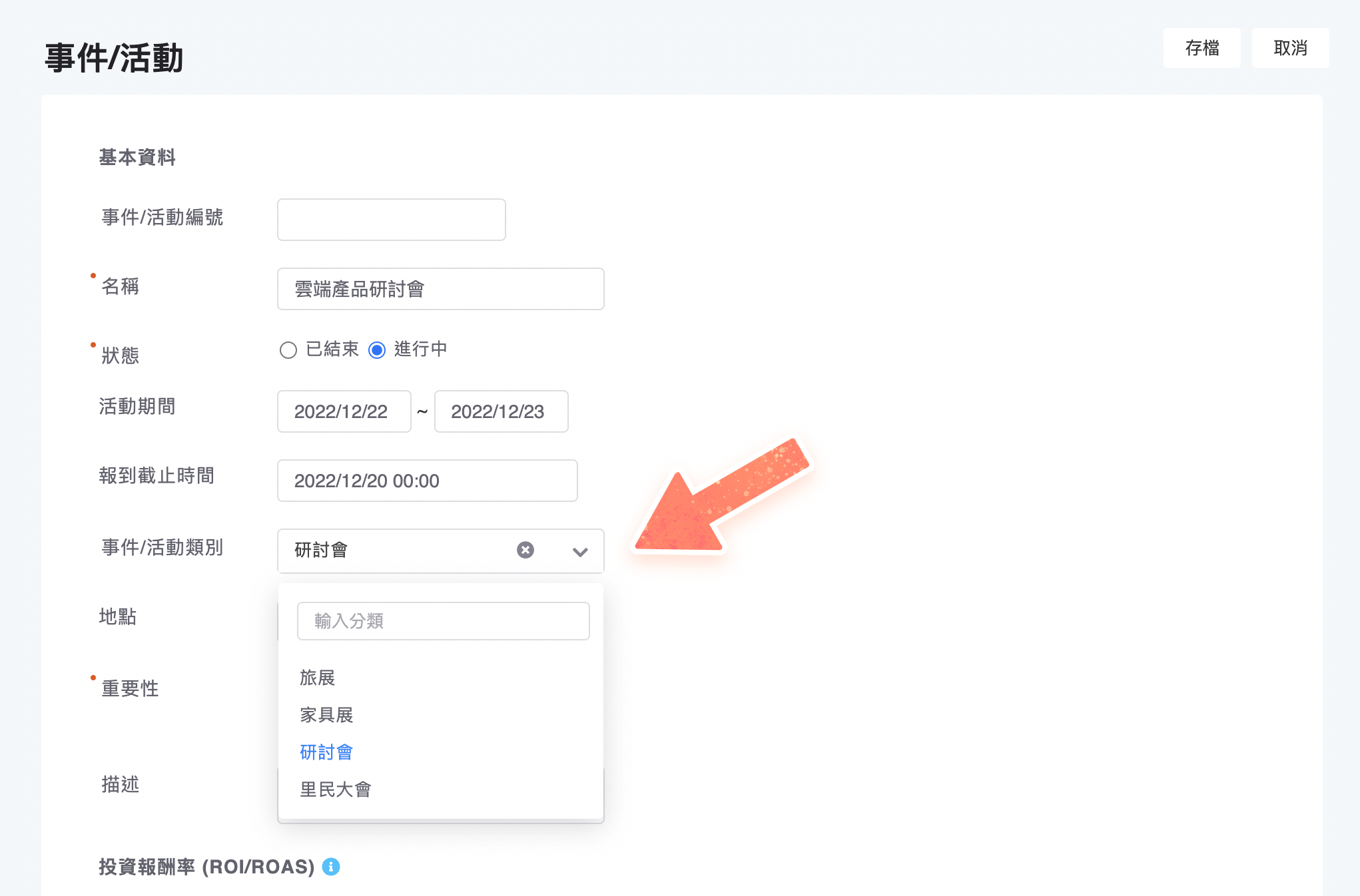Click the 基本資料 section header
This screenshot has height=896, width=1360.
(x=137, y=157)
